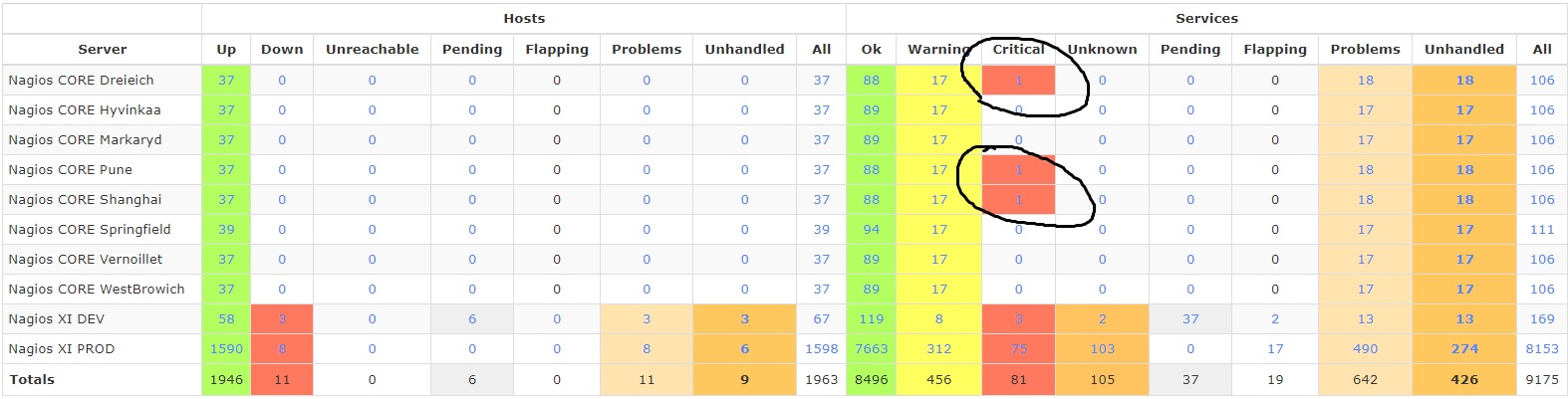
Task: Open pending hosts count 6 for XI DEV
Action: coord(472,319)
